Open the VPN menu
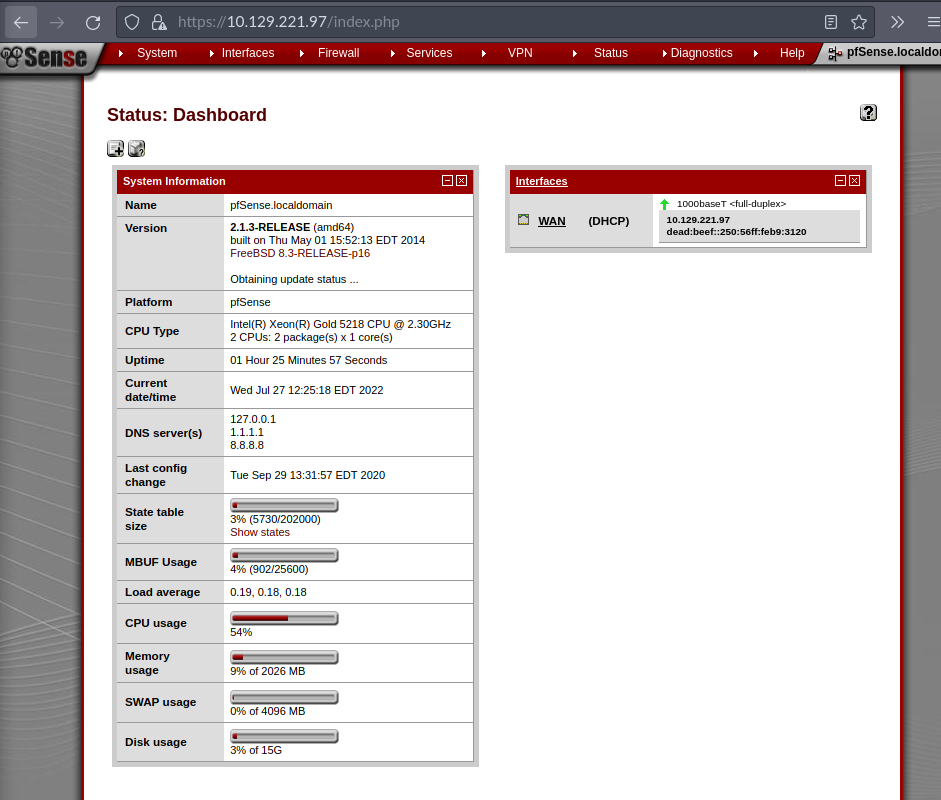Screen dimensions: 941x800 520,53
